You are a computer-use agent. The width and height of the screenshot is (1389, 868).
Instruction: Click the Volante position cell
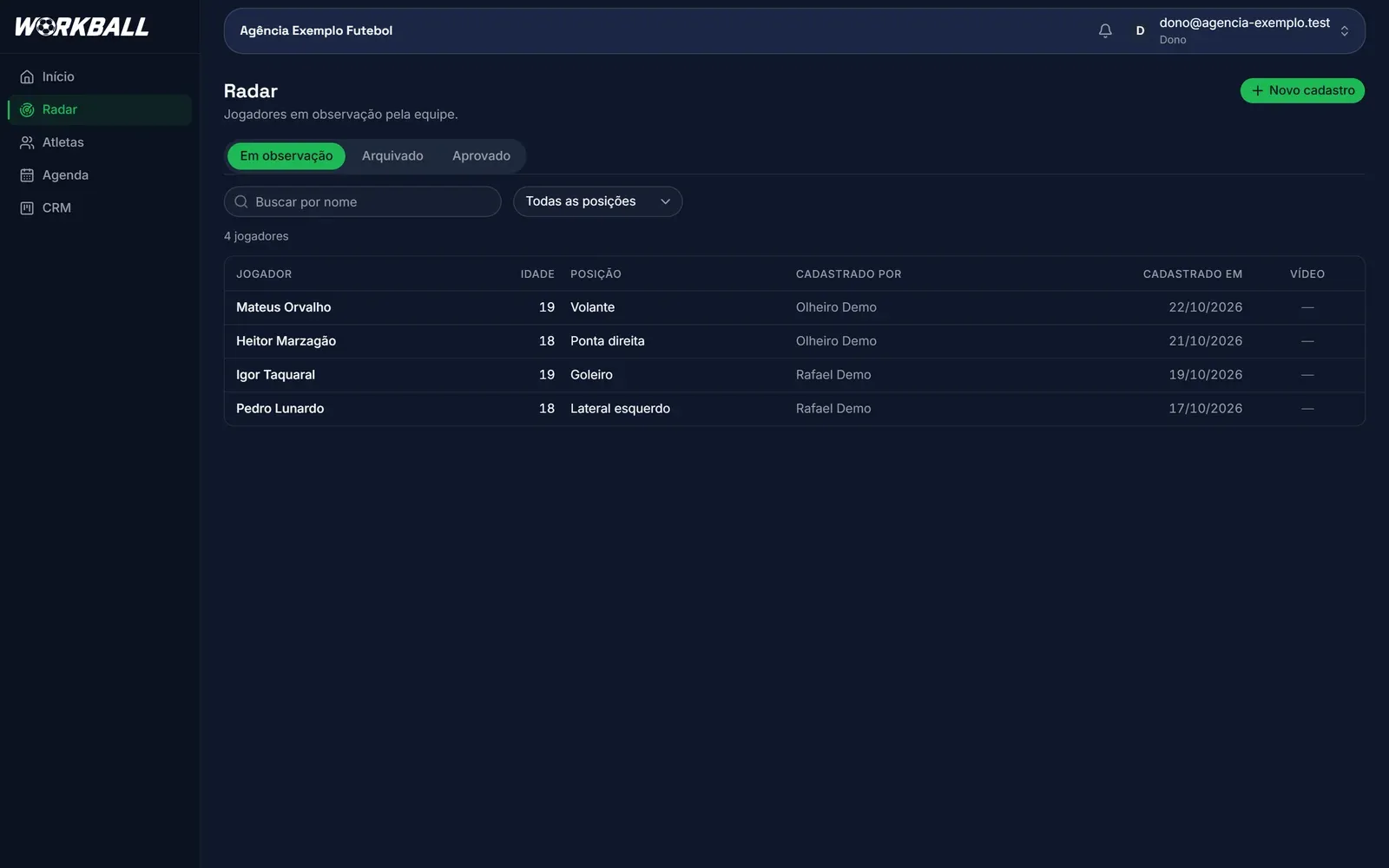click(x=592, y=307)
